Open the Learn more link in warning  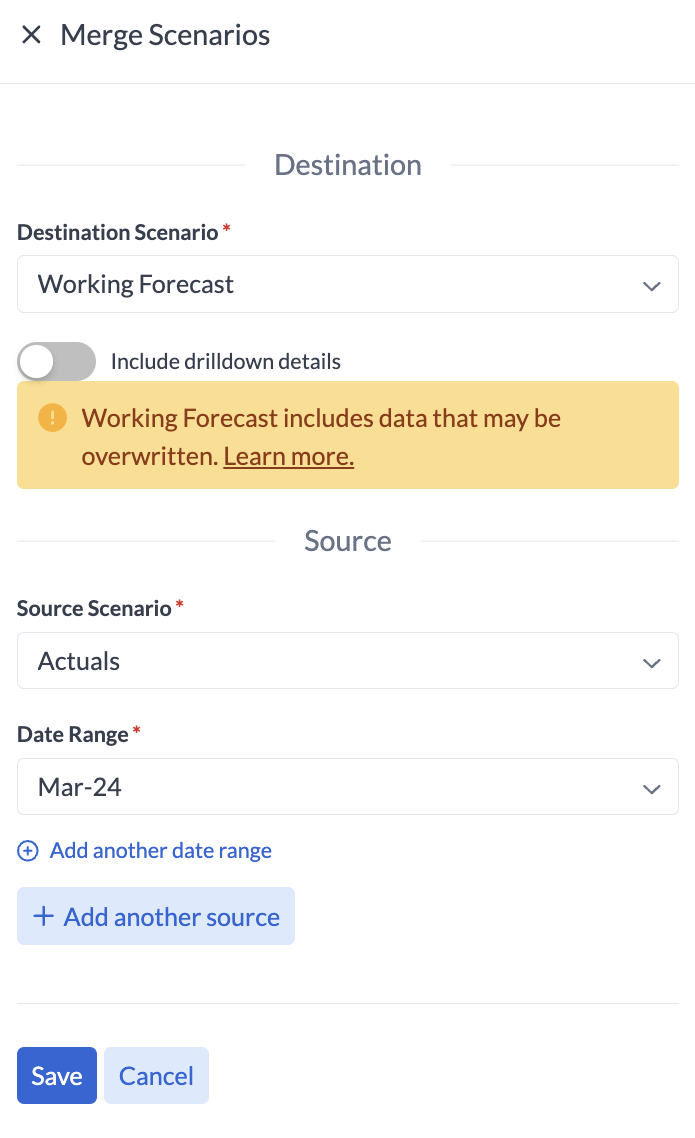point(289,457)
